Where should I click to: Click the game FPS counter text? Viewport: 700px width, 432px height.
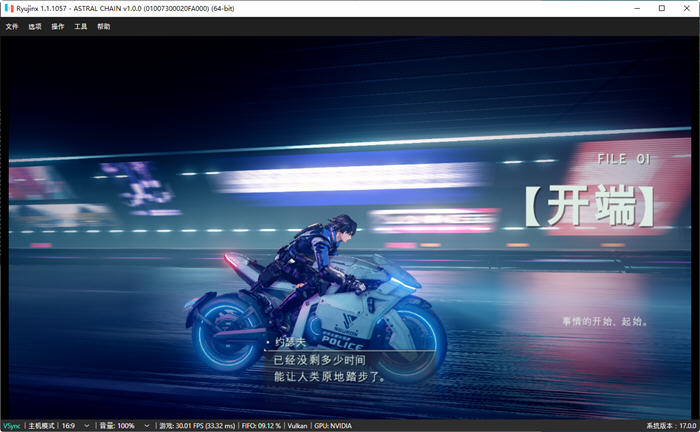tap(197, 426)
